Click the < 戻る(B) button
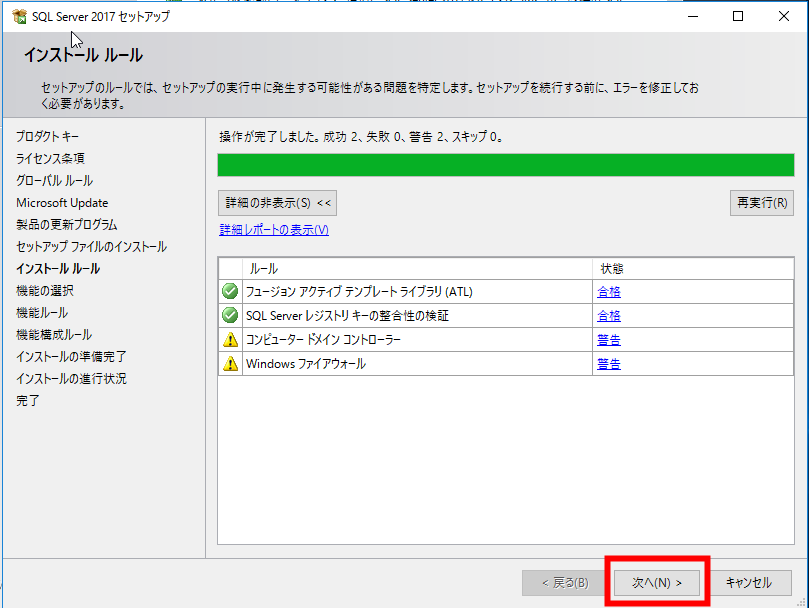This screenshot has height=608, width=809. pos(565,583)
